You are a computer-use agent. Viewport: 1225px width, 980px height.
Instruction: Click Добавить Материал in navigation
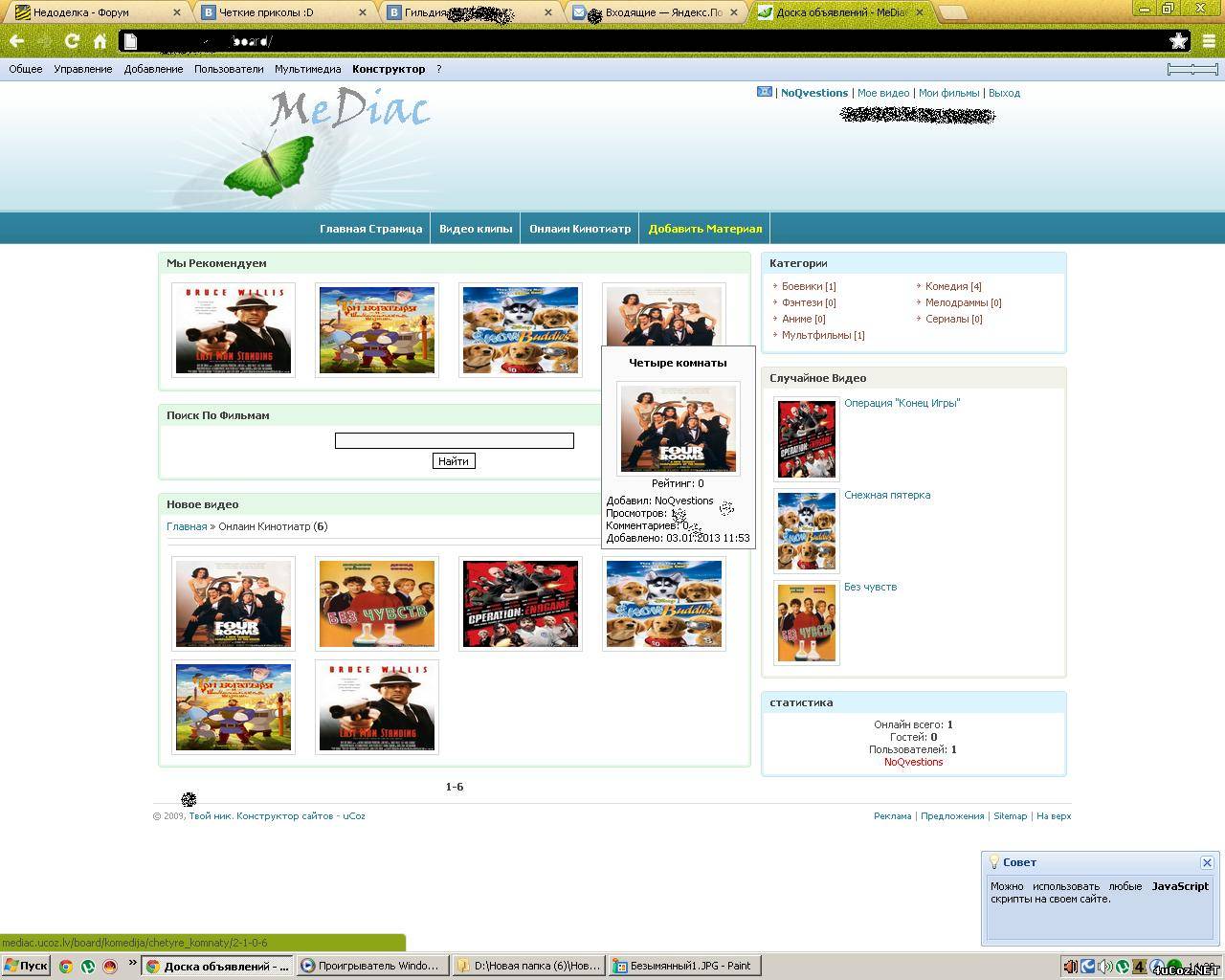(705, 229)
